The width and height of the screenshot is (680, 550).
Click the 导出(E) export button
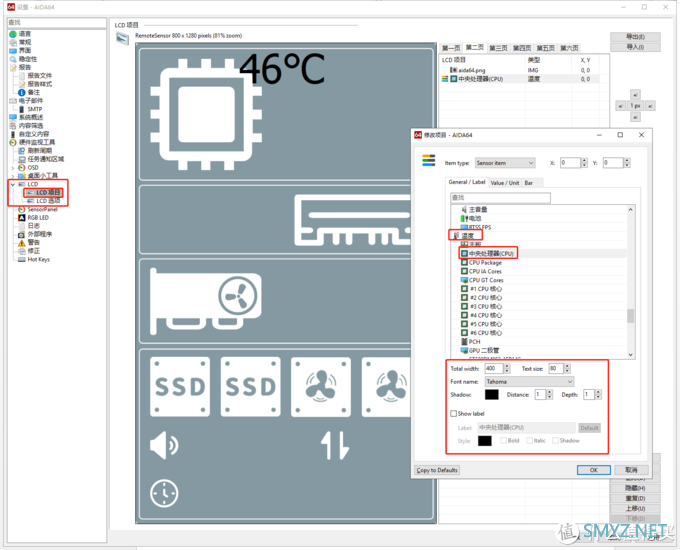[x=635, y=37]
